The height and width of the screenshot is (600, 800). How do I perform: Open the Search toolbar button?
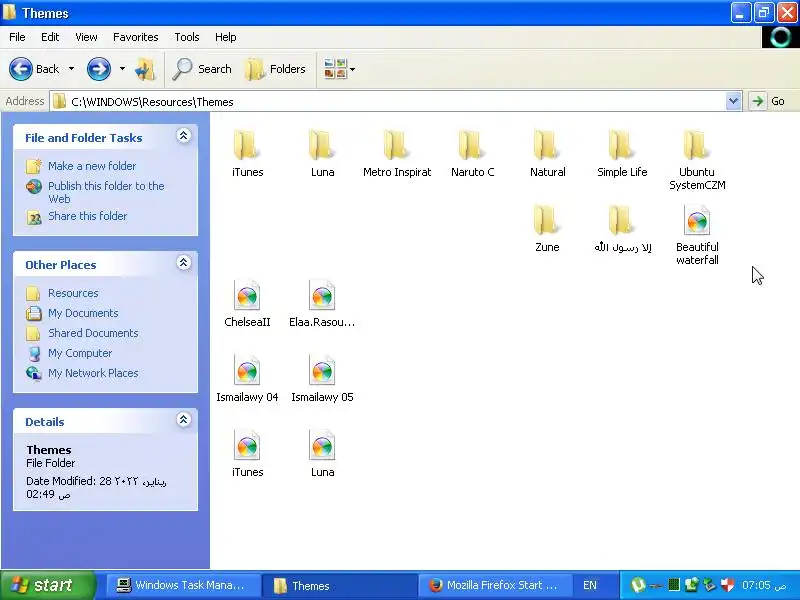pos(202,69)
